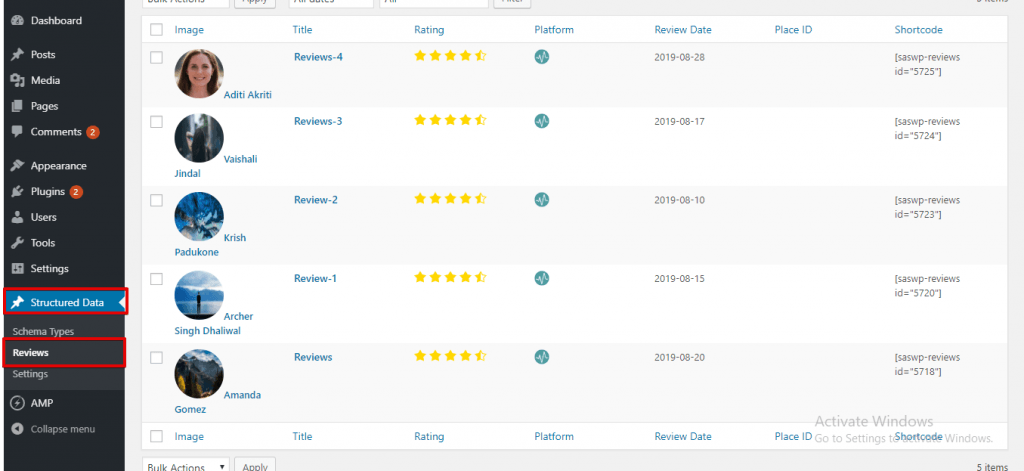Sort table by Review Date column header
Screen dimensions: 1024x471
(683, 29)
